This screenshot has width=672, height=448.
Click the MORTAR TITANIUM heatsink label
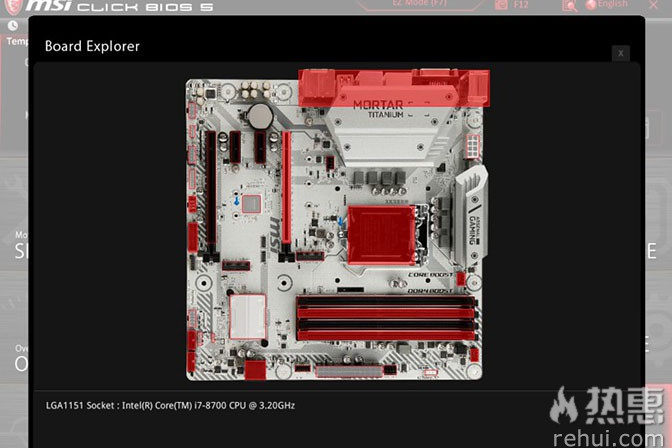point(378,109)
